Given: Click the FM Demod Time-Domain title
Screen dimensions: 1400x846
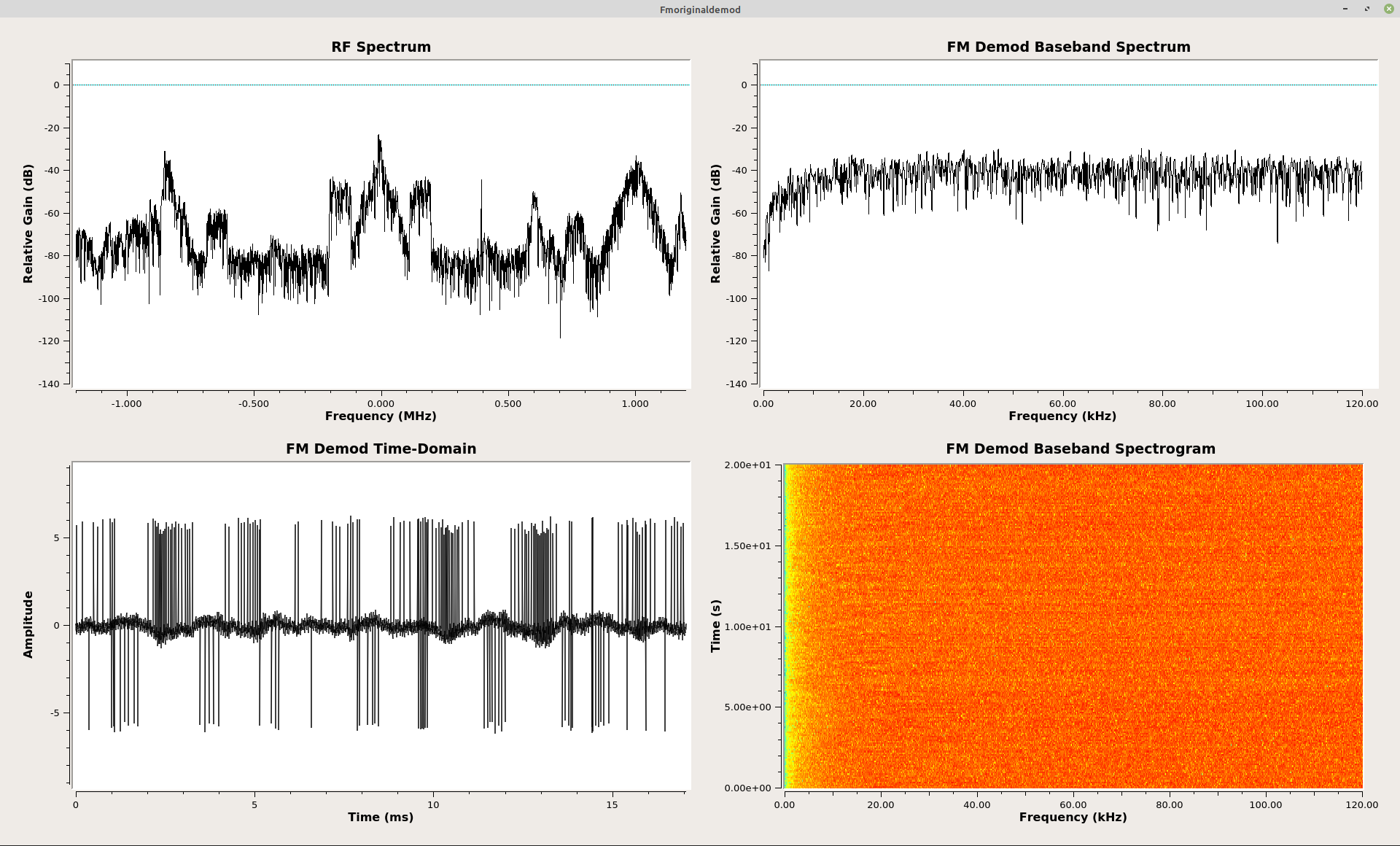Looking at the screenshot, I should [381, 449].
